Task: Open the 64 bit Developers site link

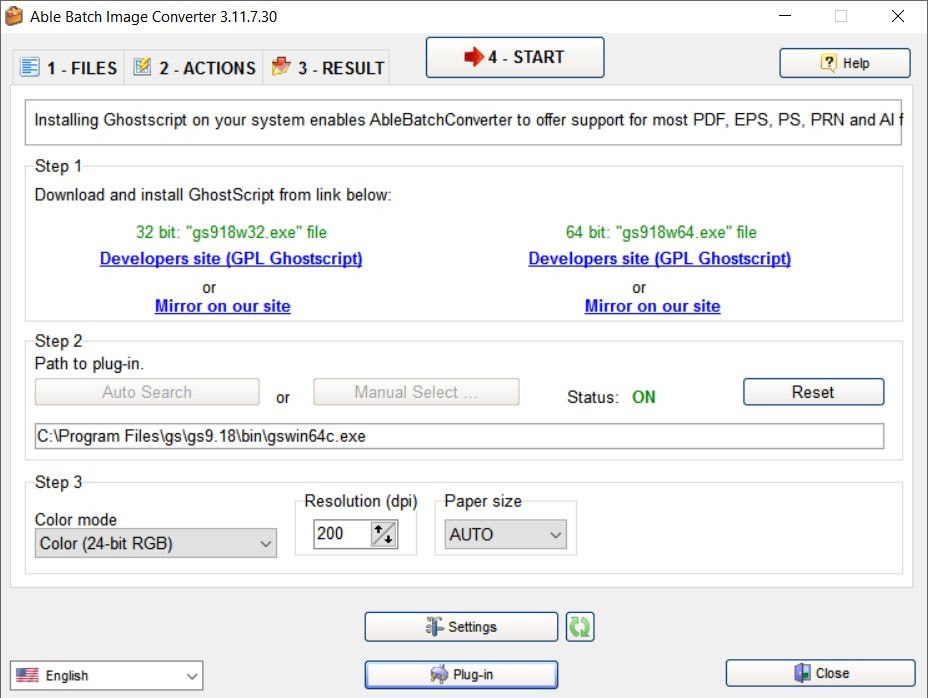Action: pos(659,258)
